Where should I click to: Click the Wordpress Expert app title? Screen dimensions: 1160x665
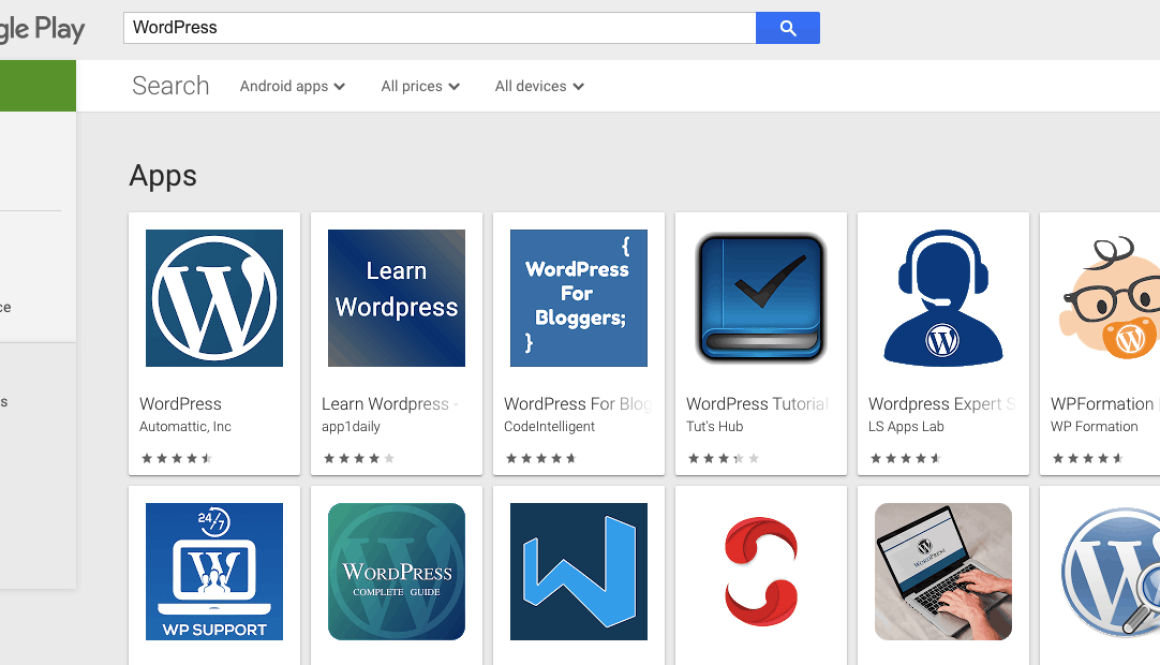point(942,404)
